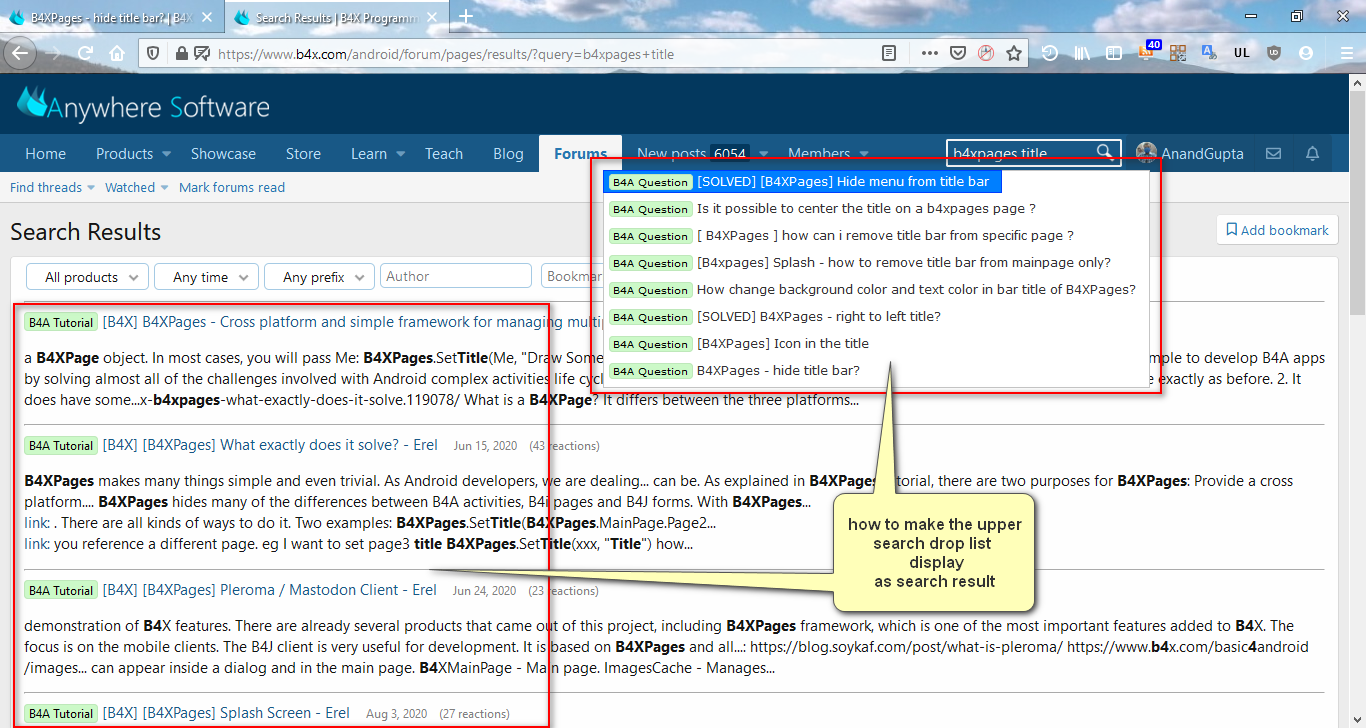Viewport: 1366px width, 728px height.
Task: Open the tracking protection shield
Action: click(154, 53)
